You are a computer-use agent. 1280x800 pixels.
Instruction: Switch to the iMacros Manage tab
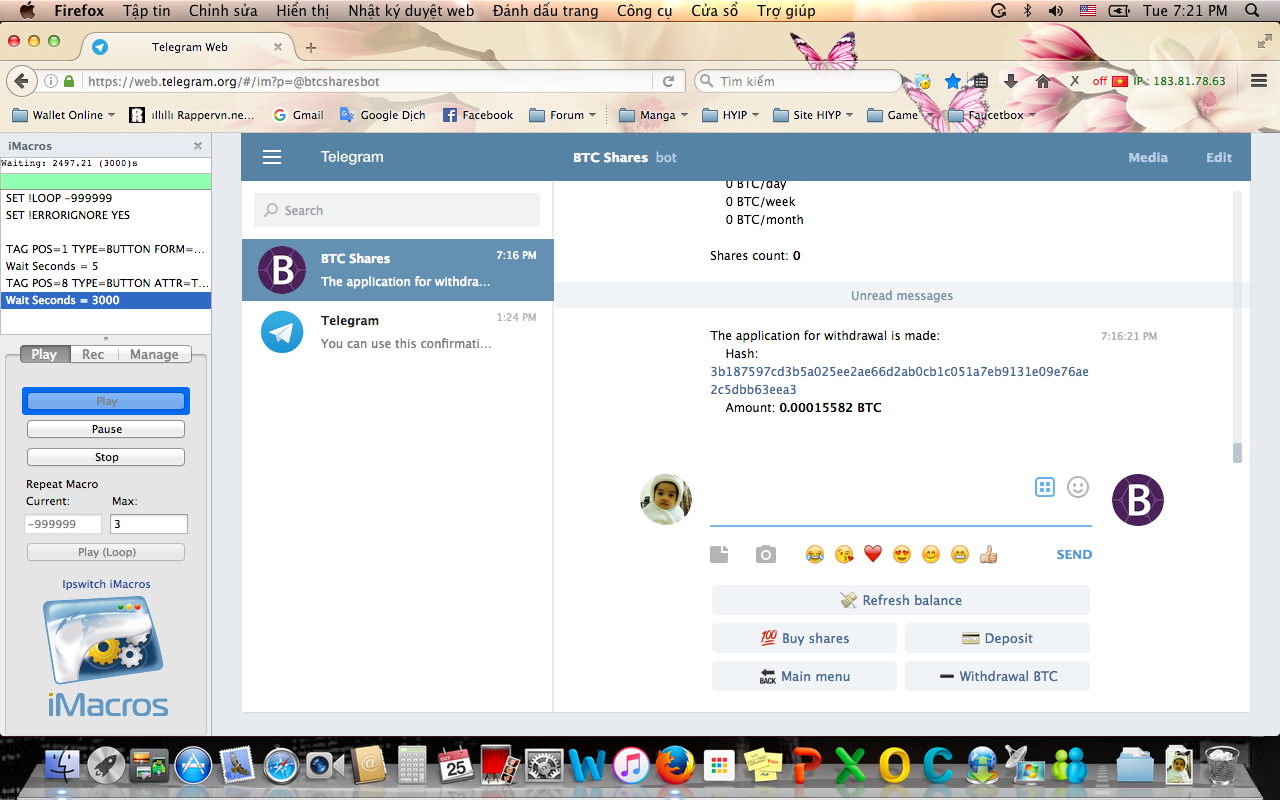pos(154,354)
